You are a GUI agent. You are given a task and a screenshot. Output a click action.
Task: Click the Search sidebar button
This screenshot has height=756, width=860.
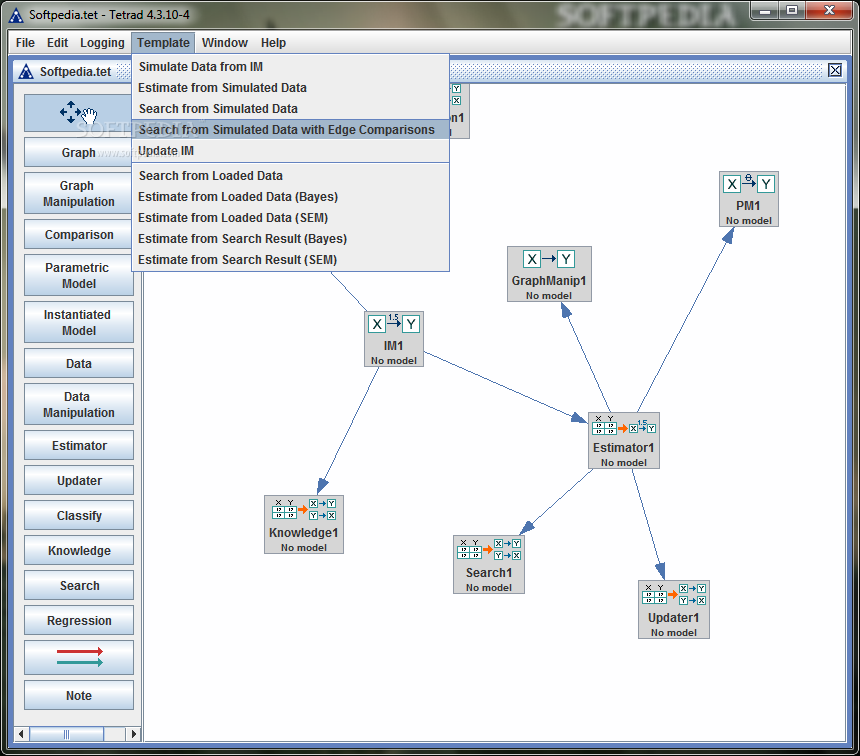click(x=78, y=585)
